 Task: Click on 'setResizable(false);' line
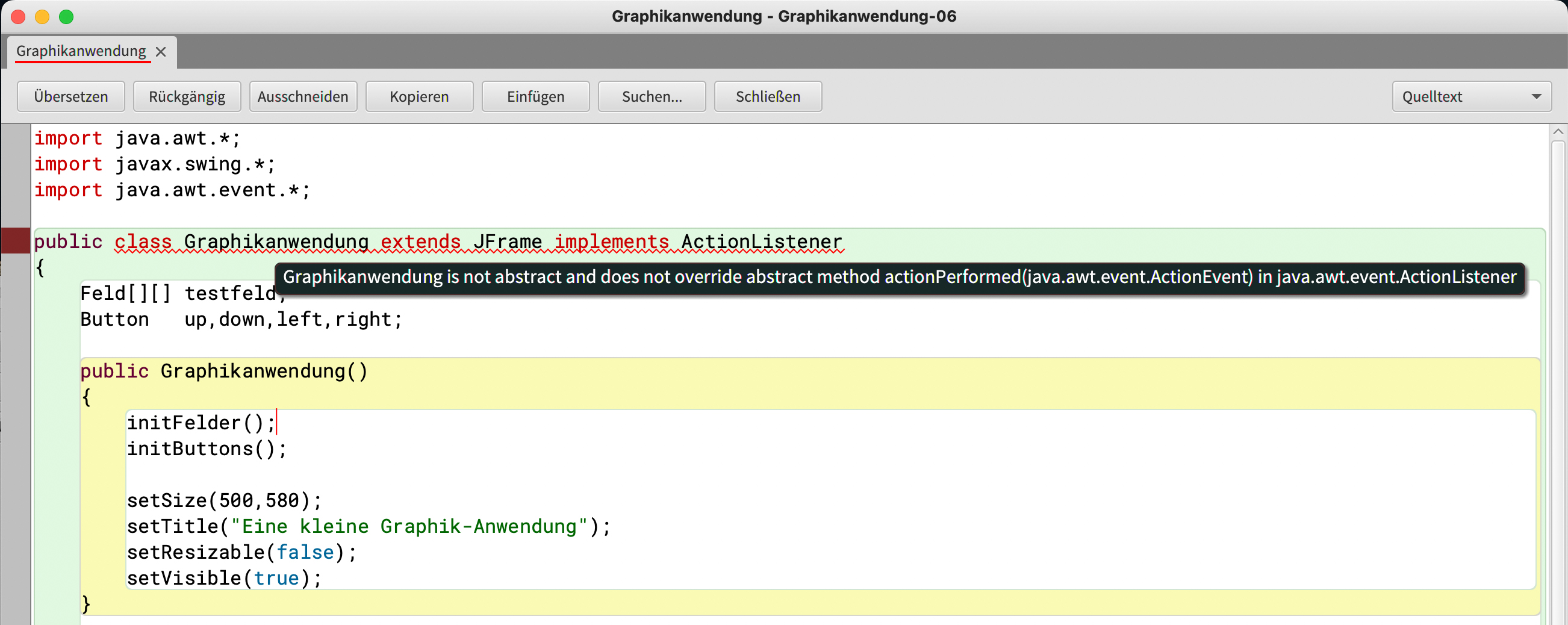point(241,553)
